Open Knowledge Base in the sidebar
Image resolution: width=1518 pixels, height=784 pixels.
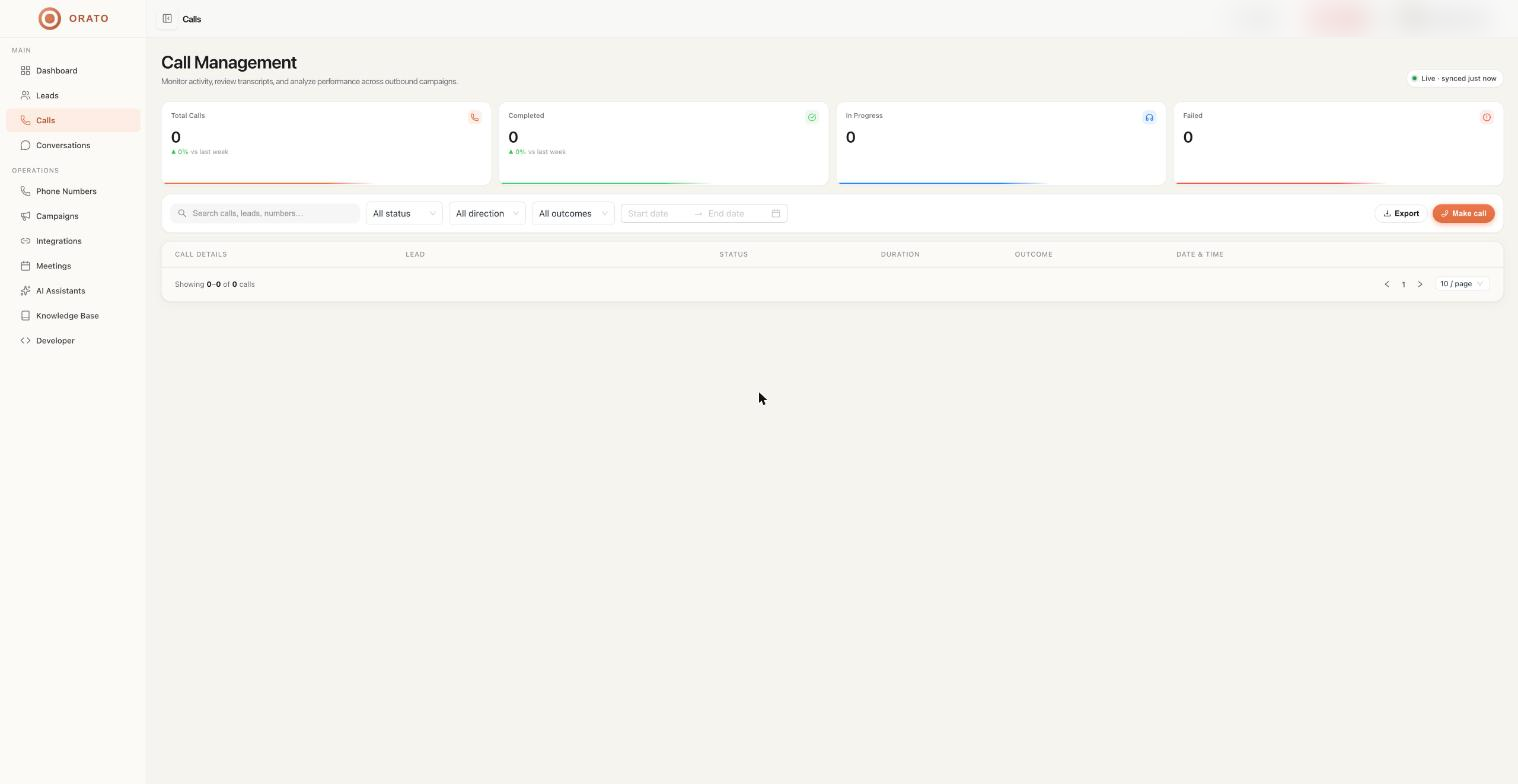73,316
